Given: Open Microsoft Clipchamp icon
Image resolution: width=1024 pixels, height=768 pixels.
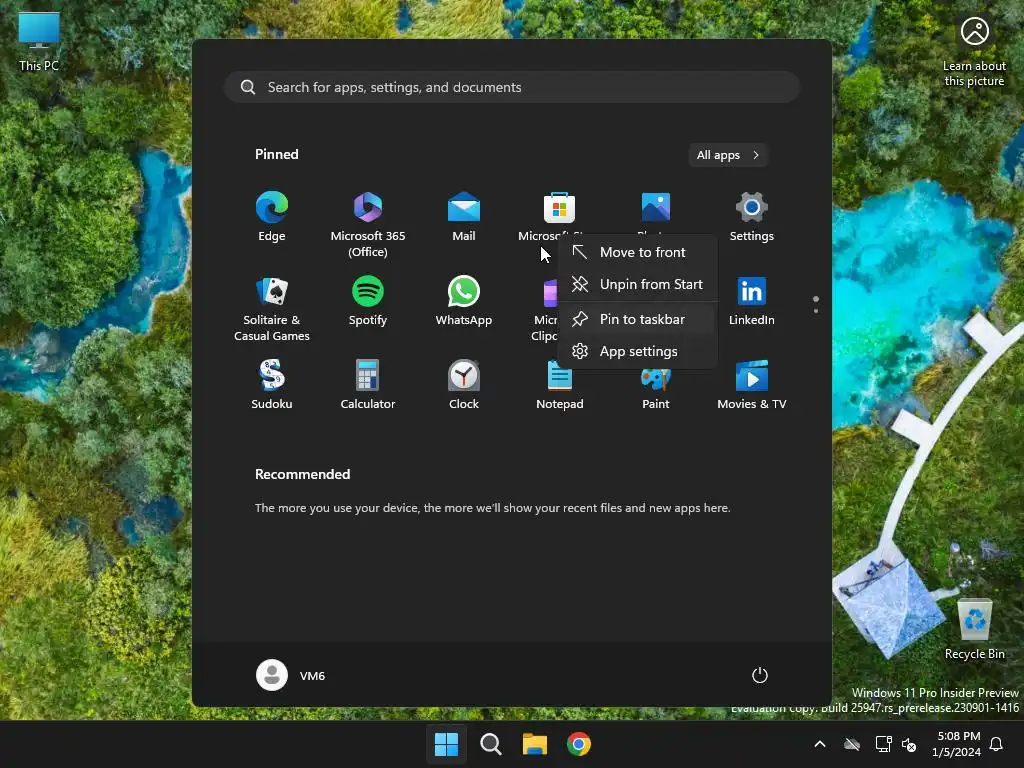Looking at the screenshot, I should point(550,293).
